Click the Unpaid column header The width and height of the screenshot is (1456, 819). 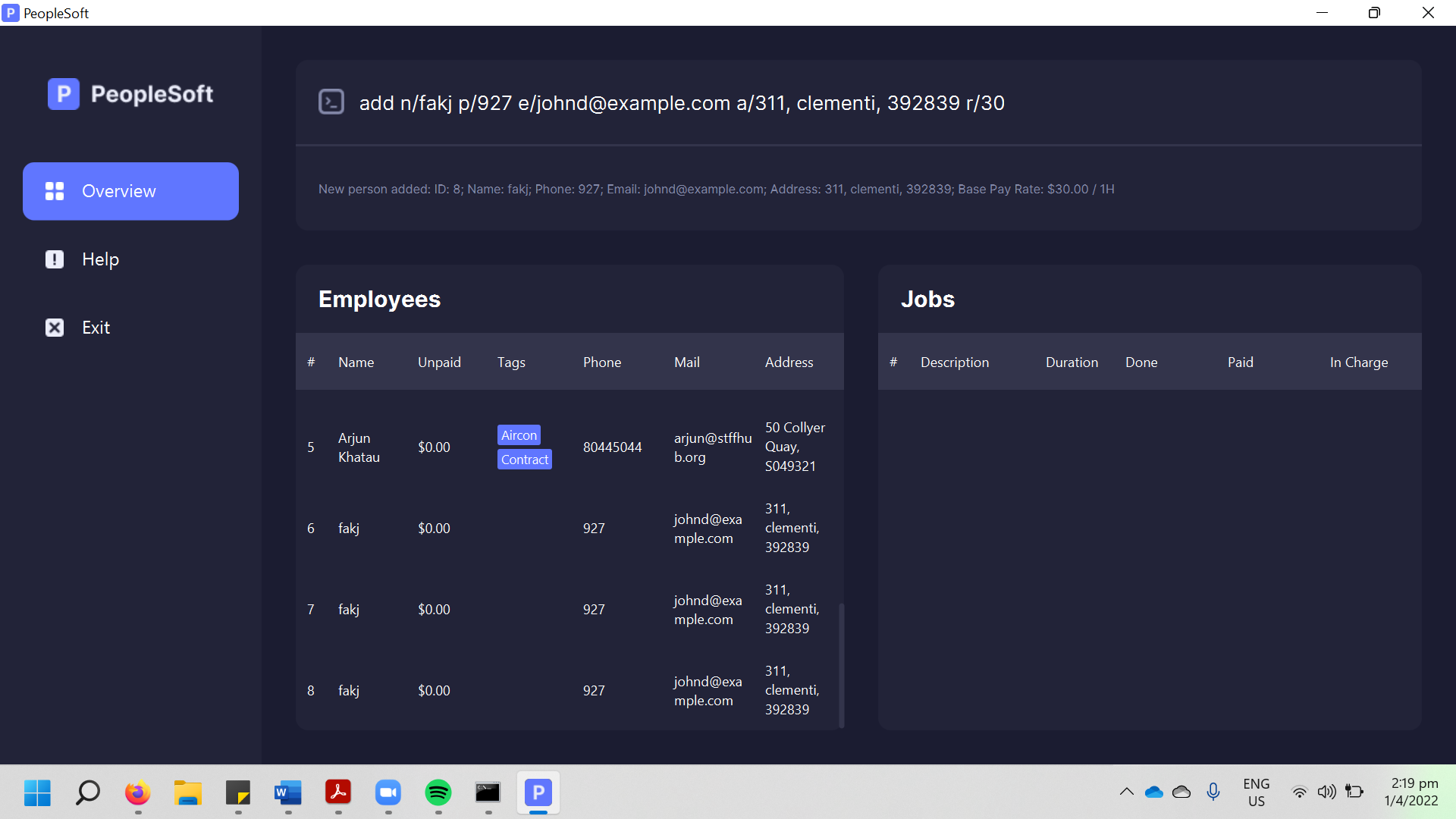[439, 362]
